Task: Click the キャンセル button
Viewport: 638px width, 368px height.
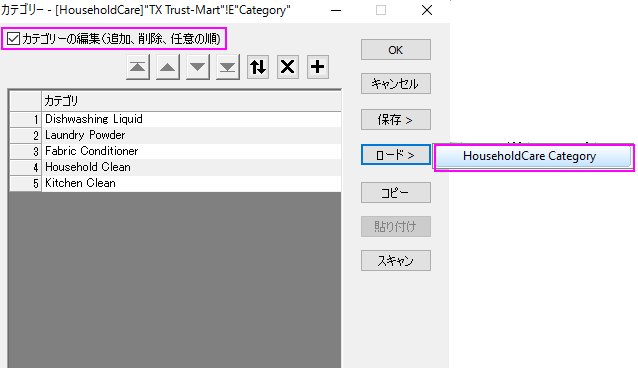Action: [x=395, y=84]
